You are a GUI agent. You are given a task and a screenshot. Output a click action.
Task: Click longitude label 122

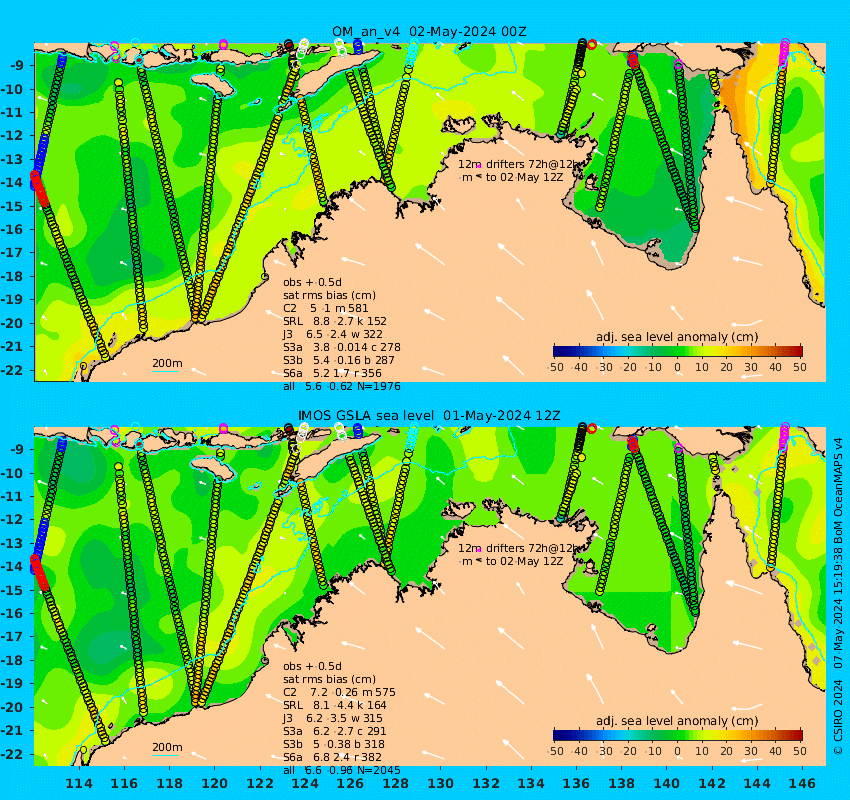(x=260, y=783)
